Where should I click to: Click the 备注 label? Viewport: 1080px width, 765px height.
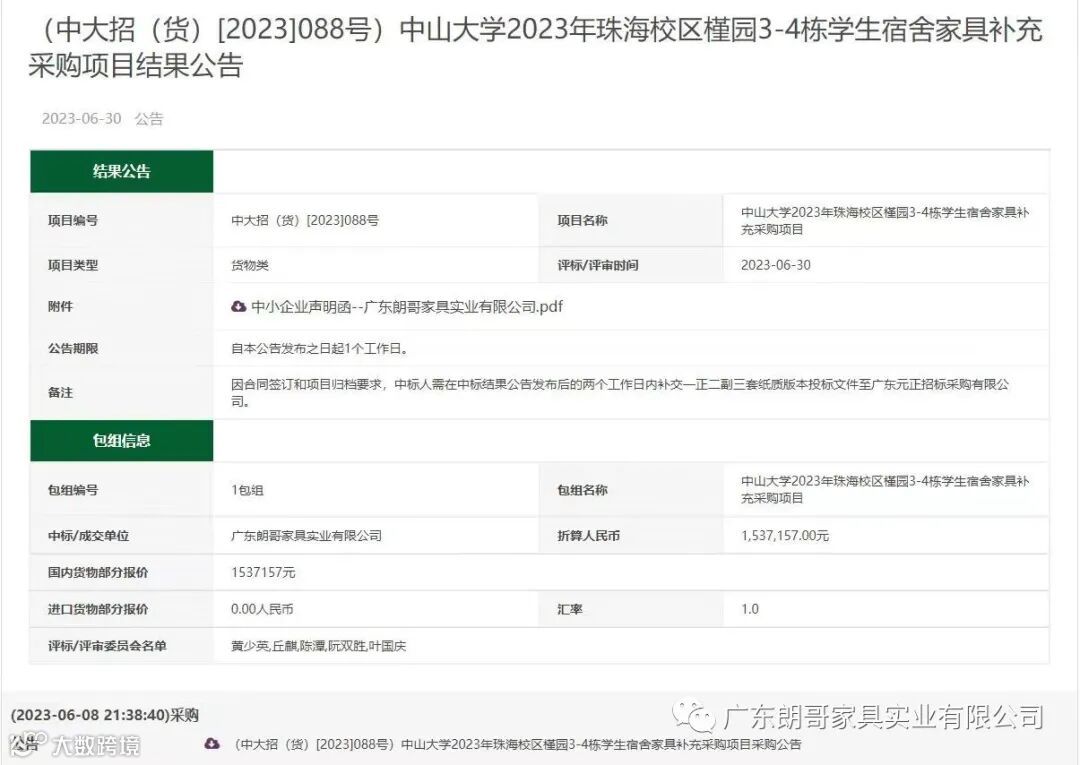click(61, 392)
